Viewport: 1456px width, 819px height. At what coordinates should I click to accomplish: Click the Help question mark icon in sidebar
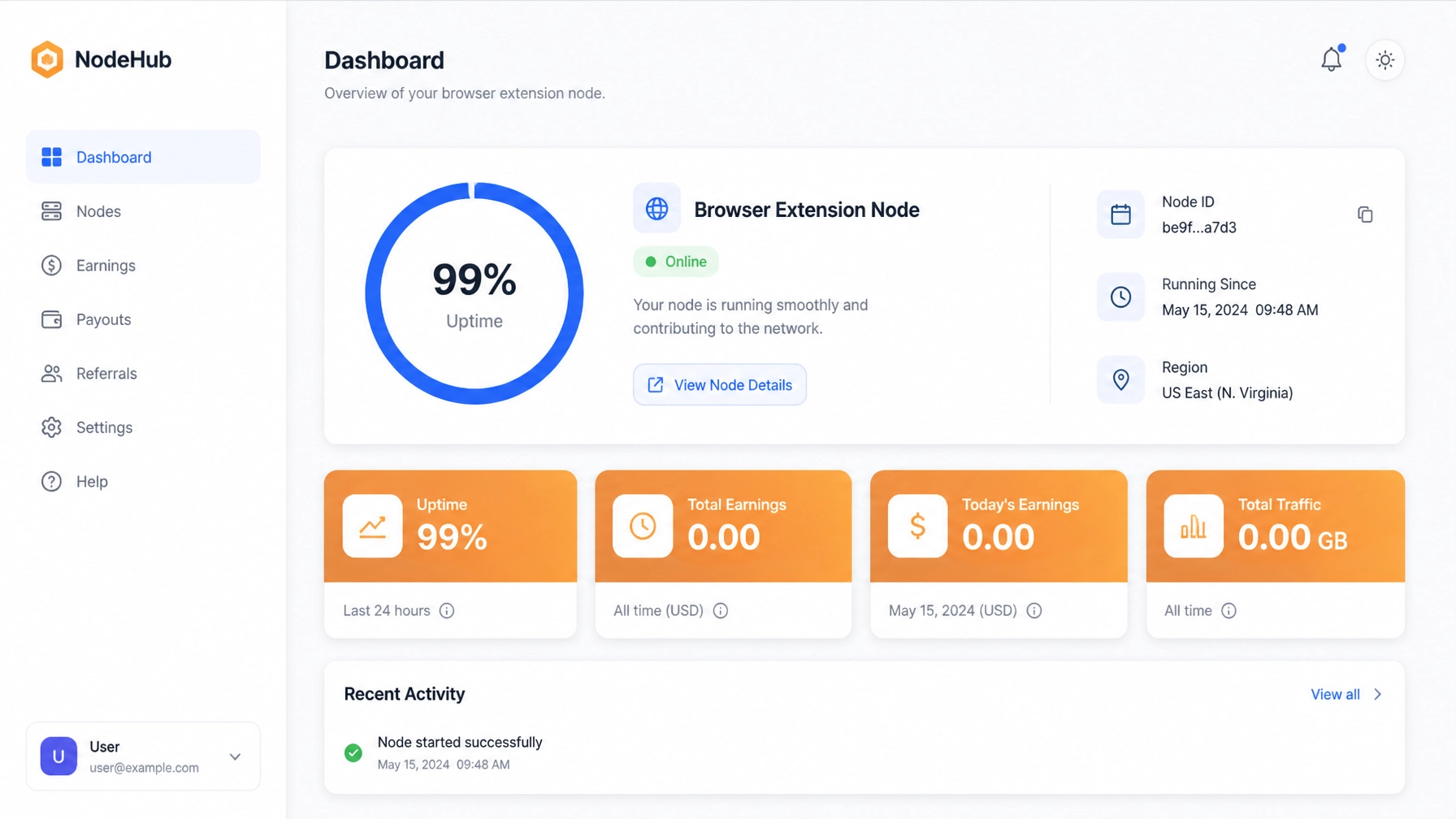(x=51, y=482)
